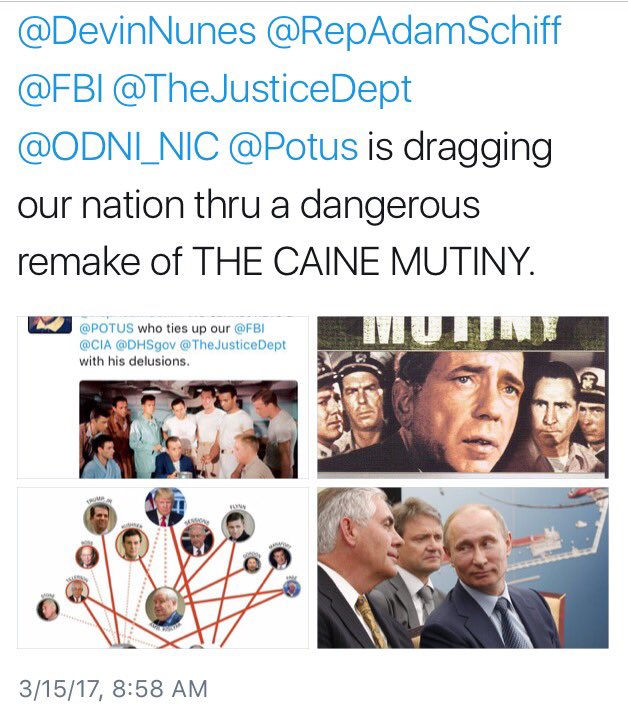This screenshot has height=721, width=628.
Task: Select the MANAFORT portrait circle
Action: pos(279,558)
